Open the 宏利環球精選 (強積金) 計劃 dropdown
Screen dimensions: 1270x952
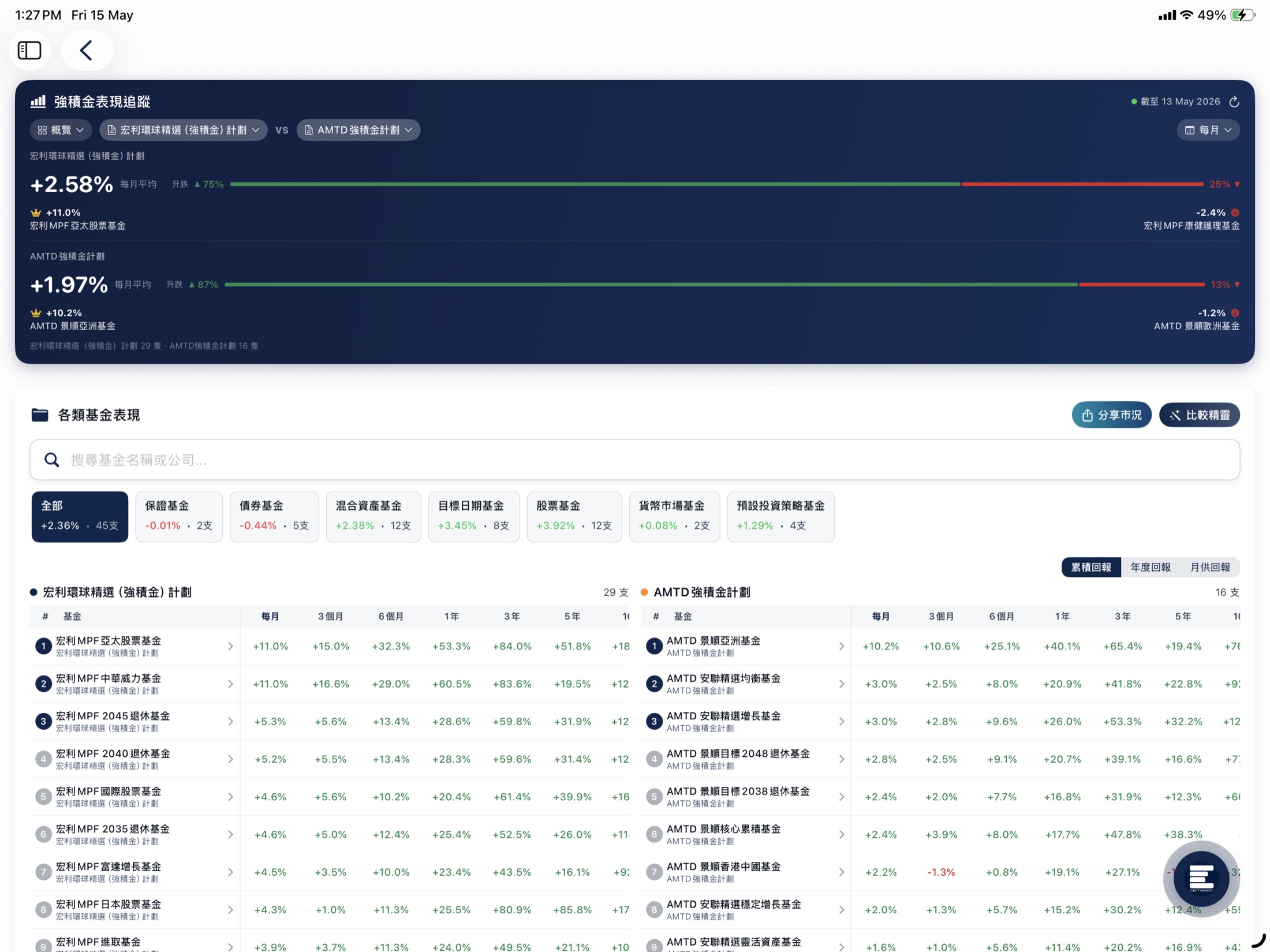[x=184, y=130]
